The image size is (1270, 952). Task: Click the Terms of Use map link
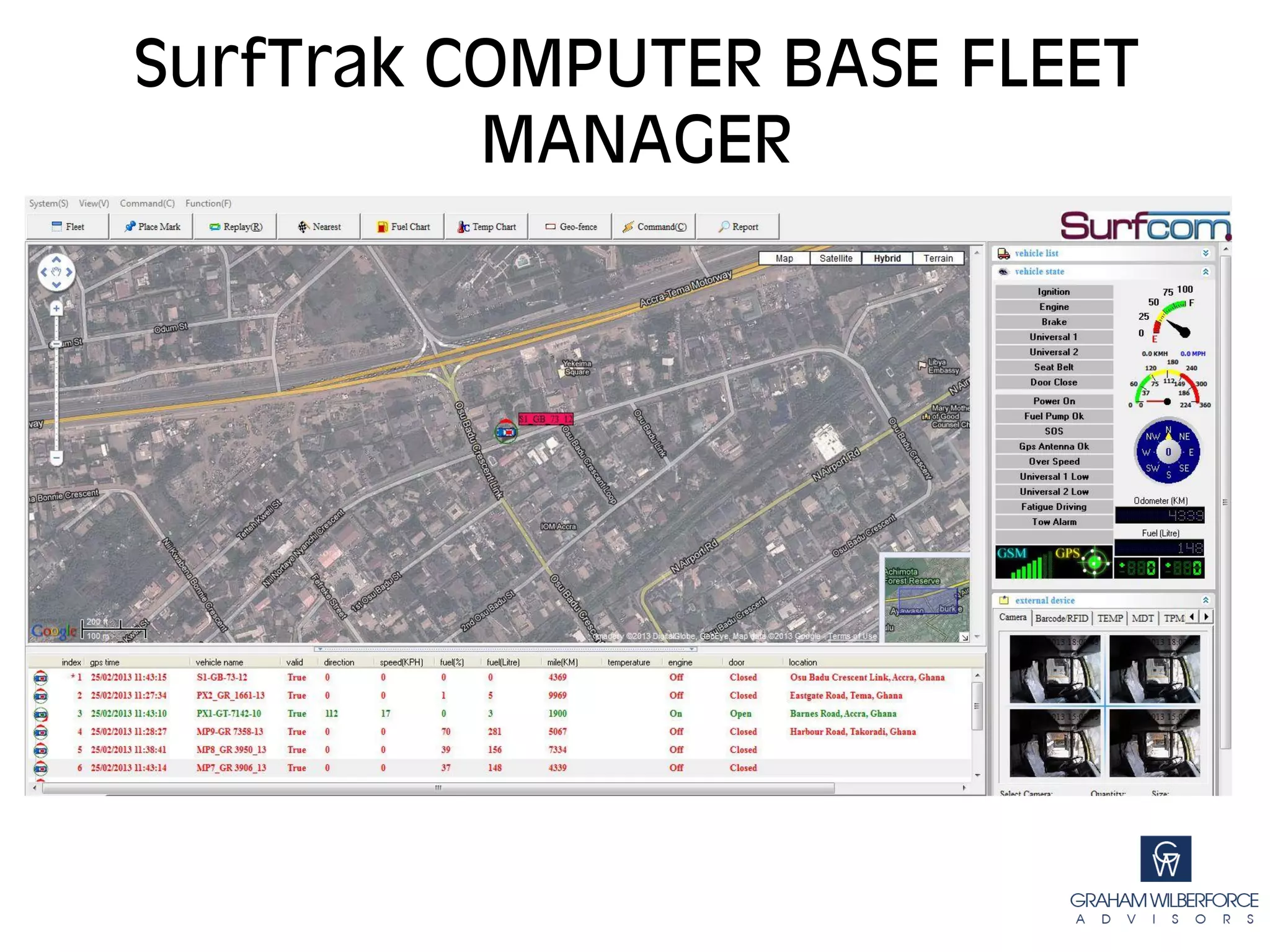[x=852, y=636]
